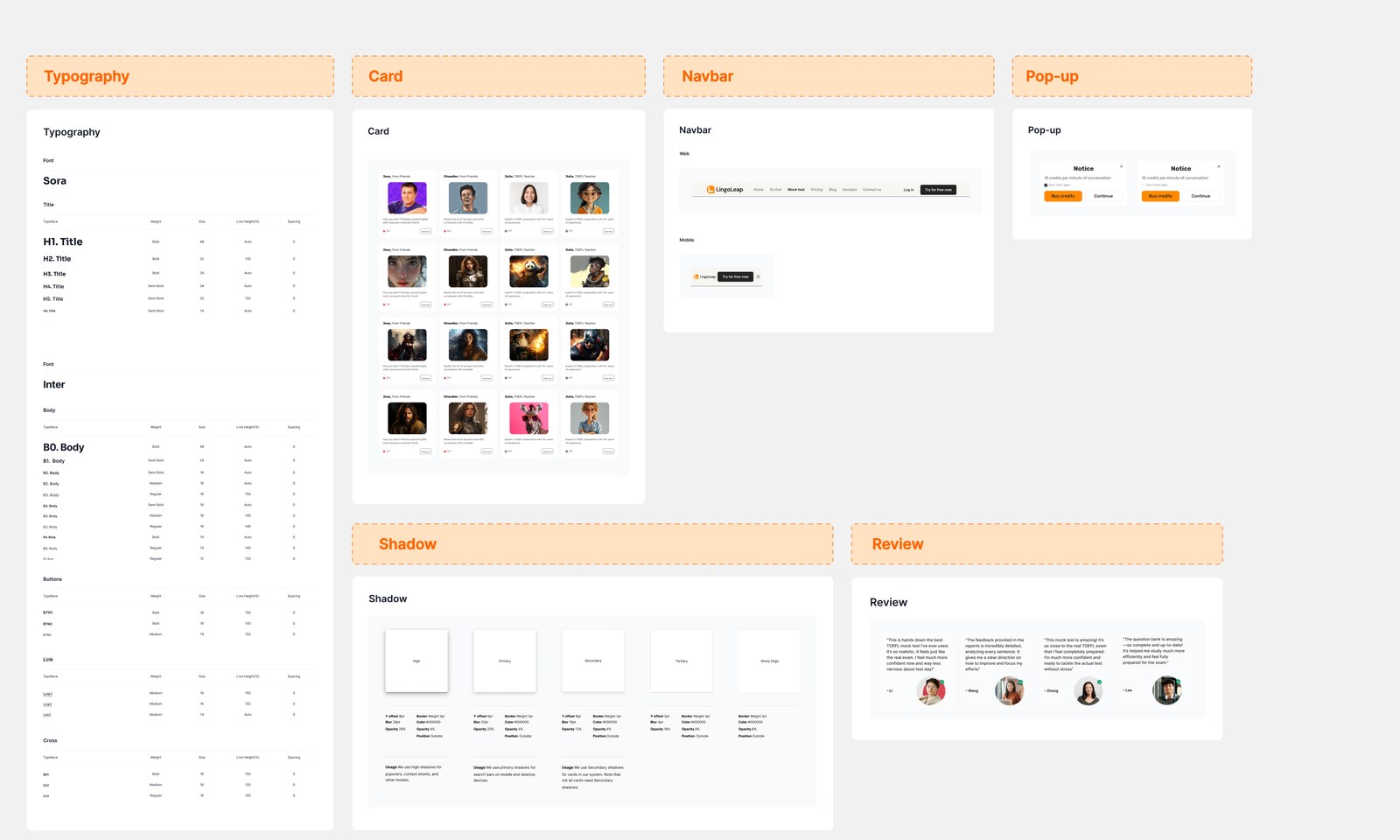This screenshot has width=1400, height=840.
Task: Click the LingoLeap logo in the mobile navbar
Action: [x=704, y=276]
